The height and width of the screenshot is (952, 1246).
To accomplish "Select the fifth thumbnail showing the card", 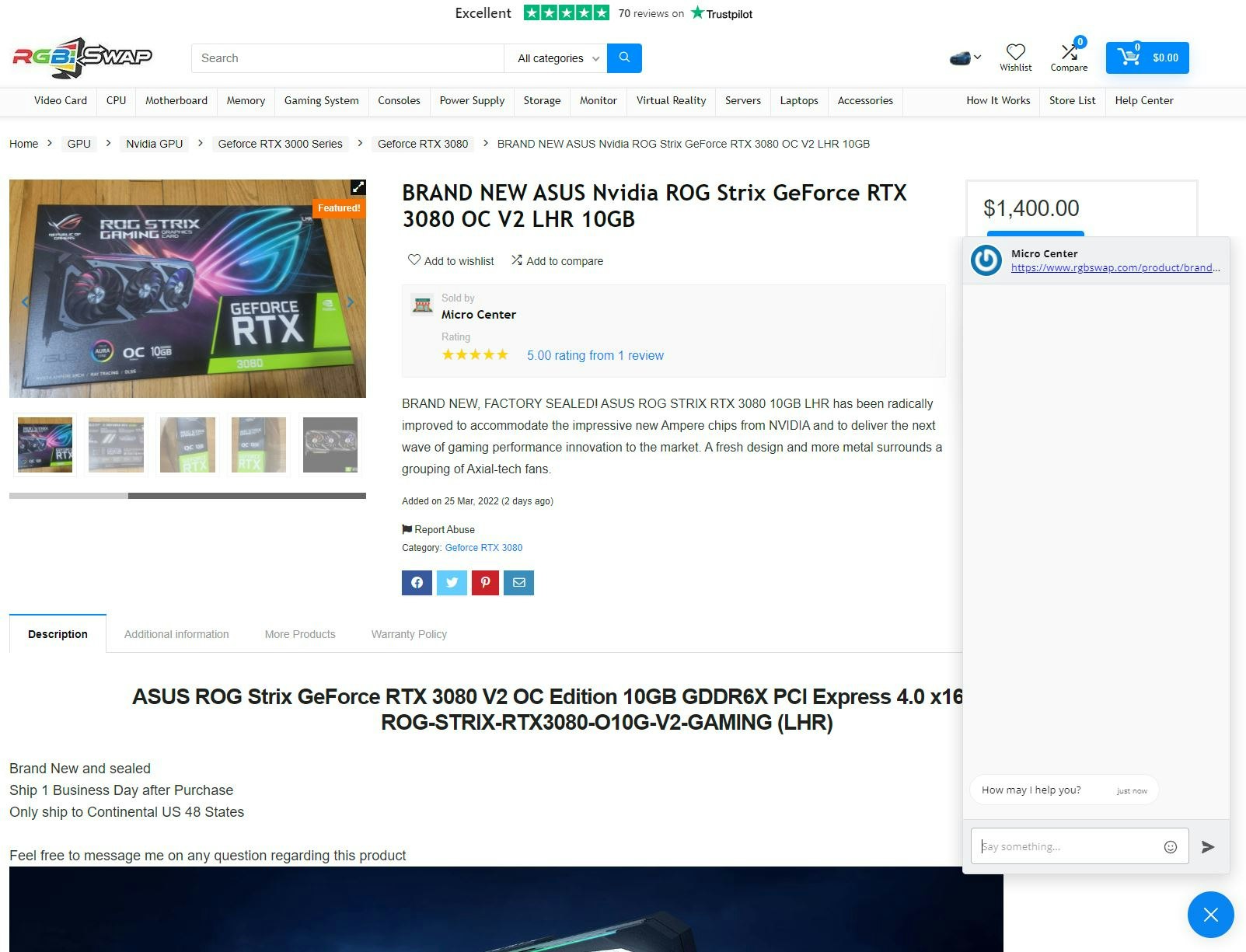I will [x=330, y=445].
